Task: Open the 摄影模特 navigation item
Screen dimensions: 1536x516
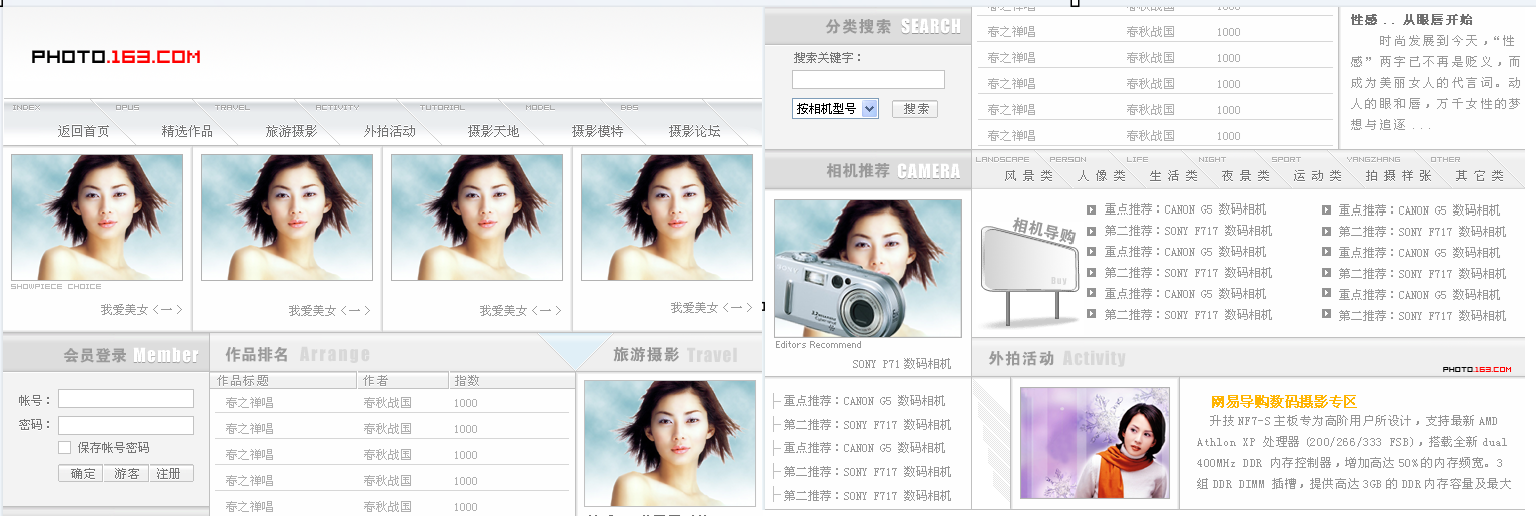Action: pyautogui.click(x=597, y=131)
